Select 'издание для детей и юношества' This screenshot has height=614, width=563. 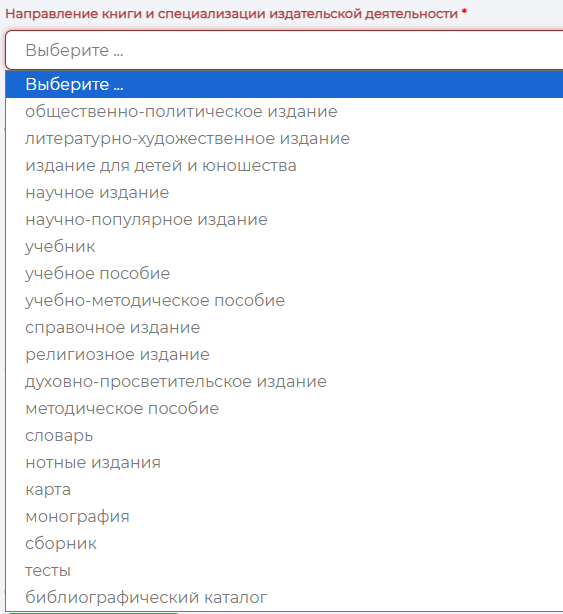[x=284, y=166]
